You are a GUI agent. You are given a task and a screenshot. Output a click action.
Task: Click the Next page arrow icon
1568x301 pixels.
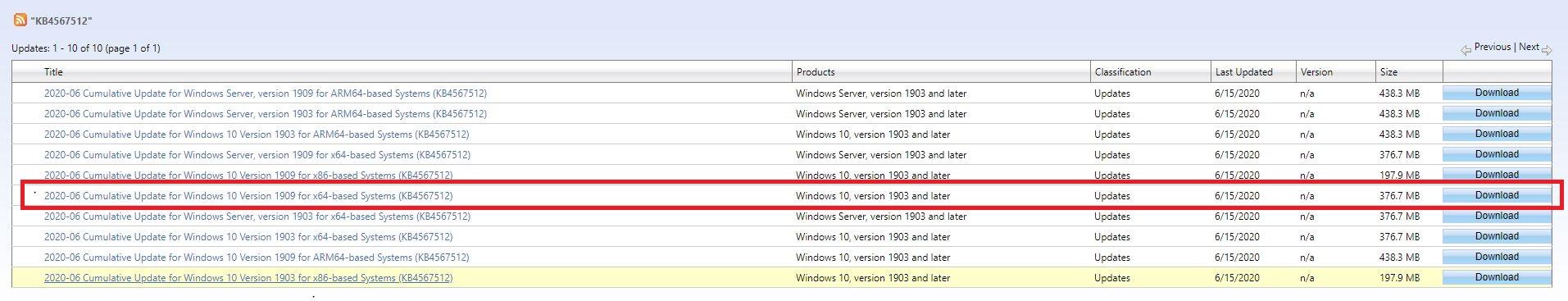coord(1547,50)
